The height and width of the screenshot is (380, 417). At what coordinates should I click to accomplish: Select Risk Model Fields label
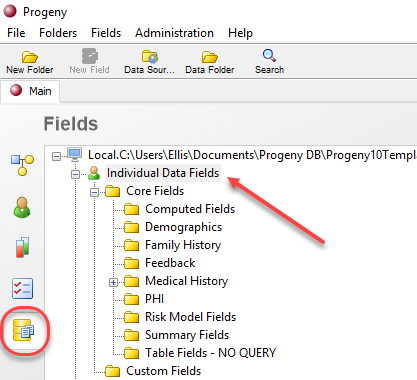[190, 317]
